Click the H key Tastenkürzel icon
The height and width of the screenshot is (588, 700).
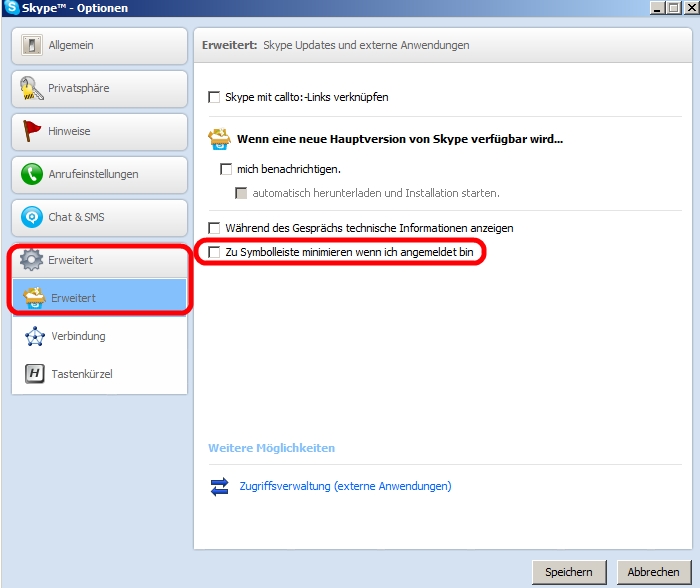tap(34, 374)
